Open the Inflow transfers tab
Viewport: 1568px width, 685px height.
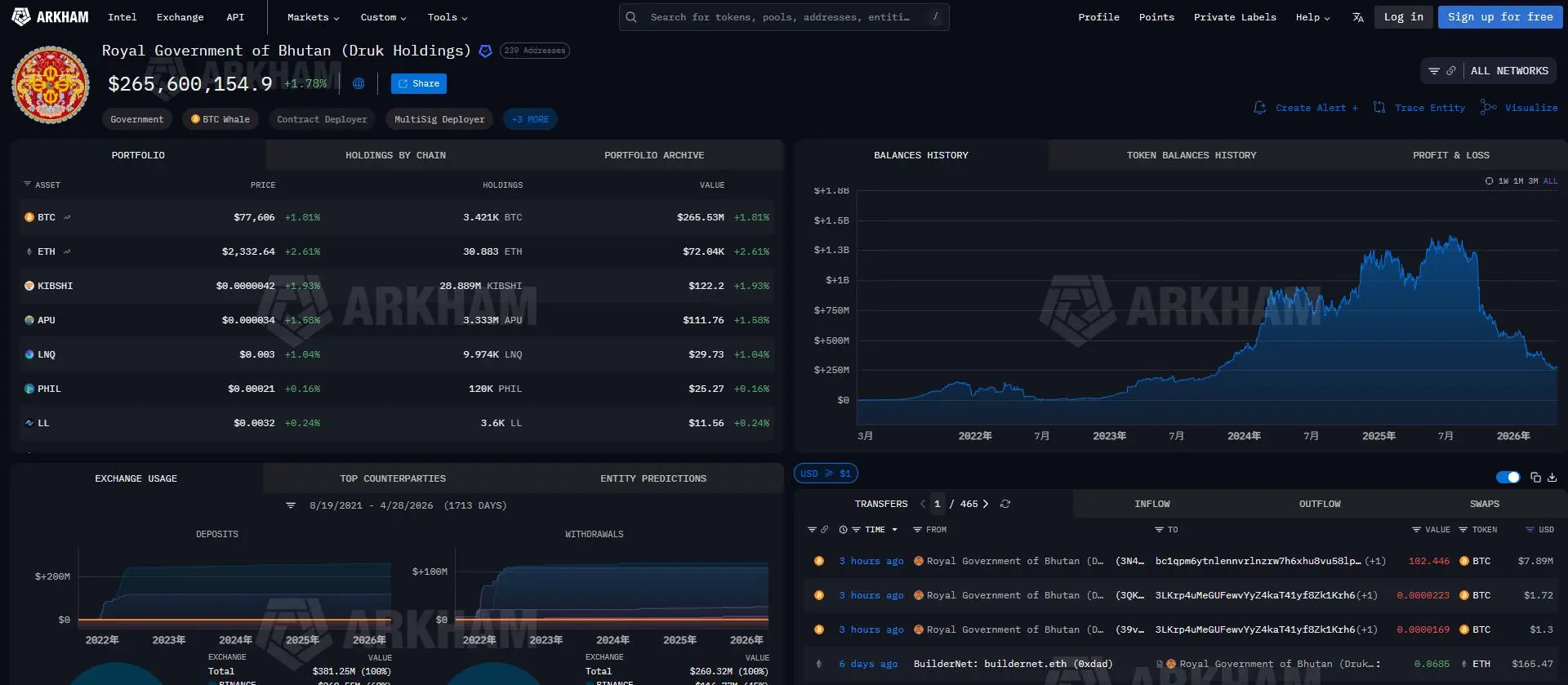(1151, 504)
